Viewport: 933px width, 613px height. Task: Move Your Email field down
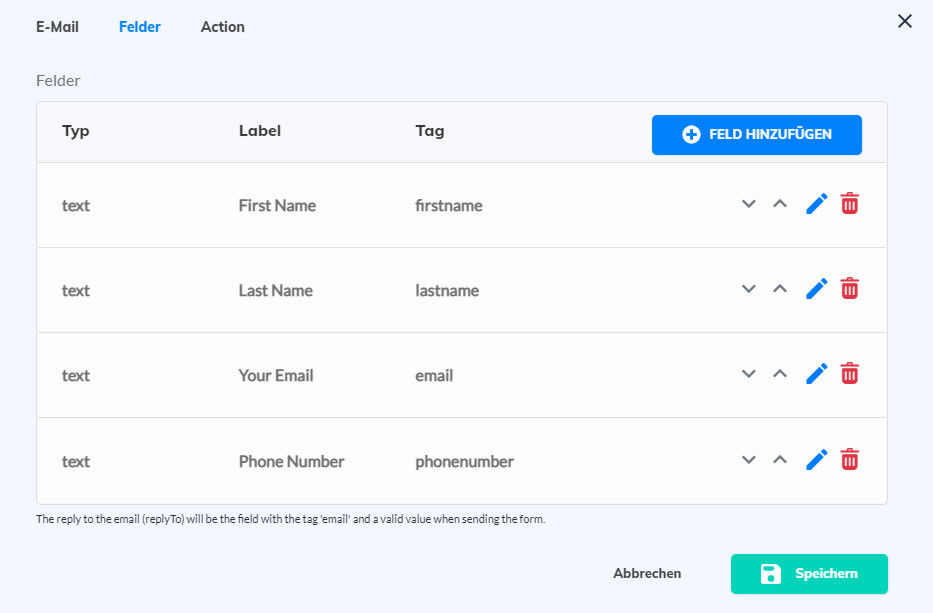point(748,374)
